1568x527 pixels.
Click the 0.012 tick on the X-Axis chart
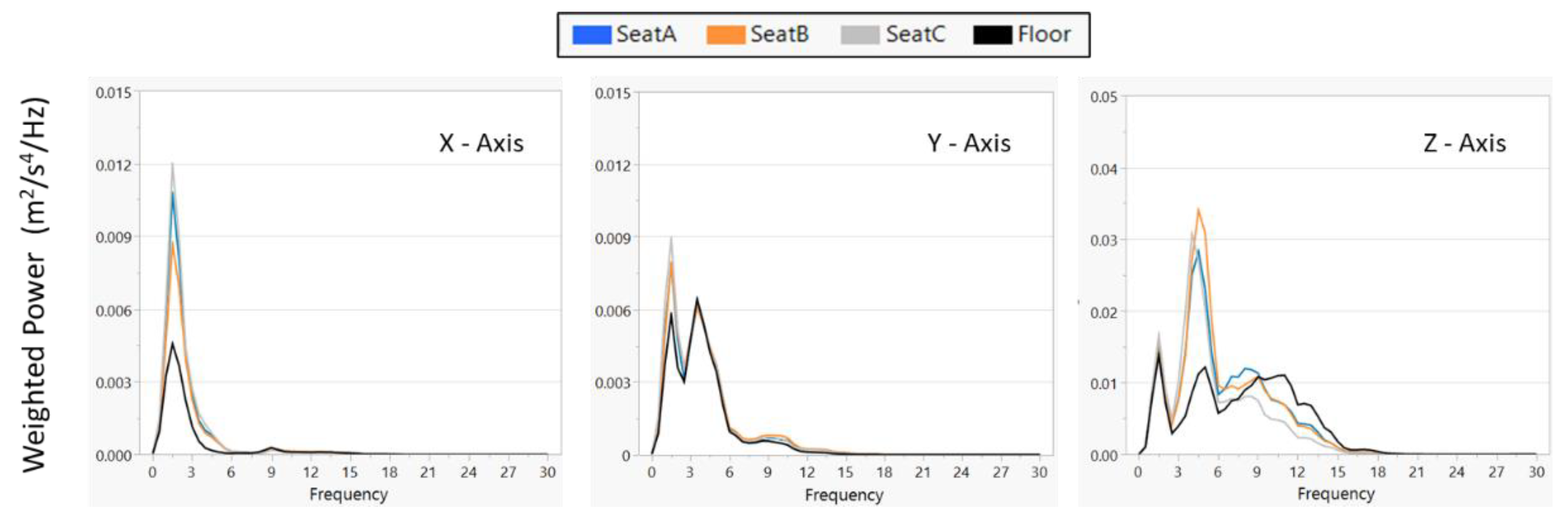[113, 166]
